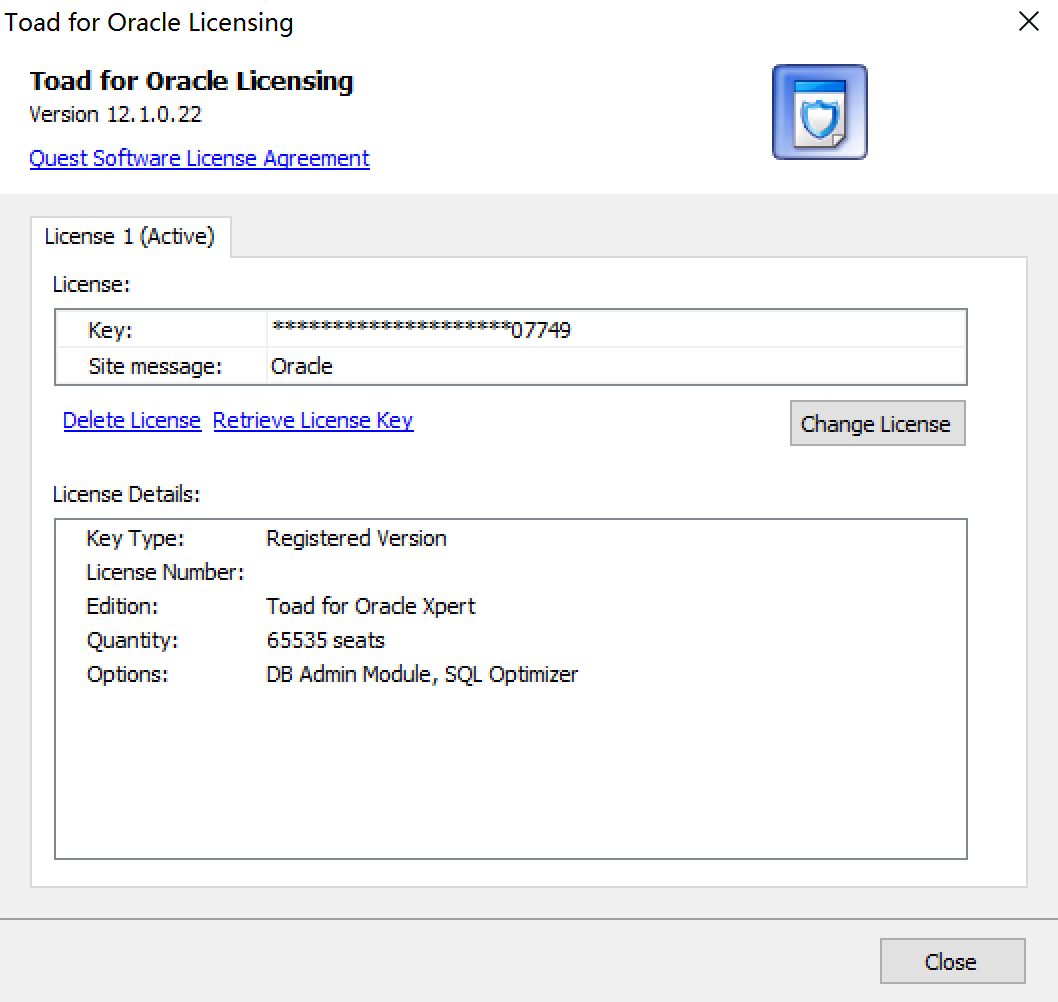Click the Registered Version key type text
This screenshot has height=1002, width=1058.
point(356,538)
